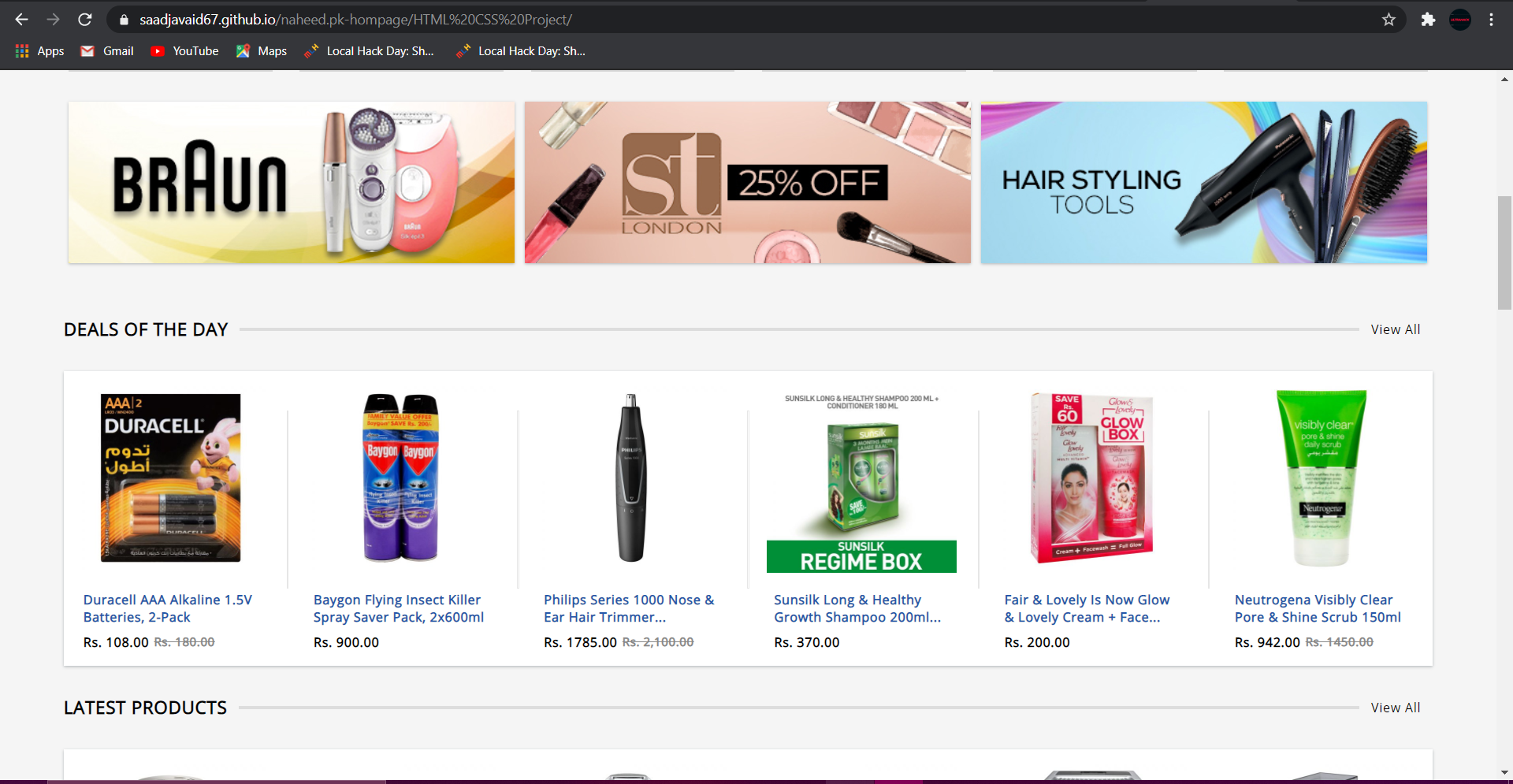Screen dimensions: 1513x784
Task: Open the Extensions puzzle menu
Action: point(1428,20)
